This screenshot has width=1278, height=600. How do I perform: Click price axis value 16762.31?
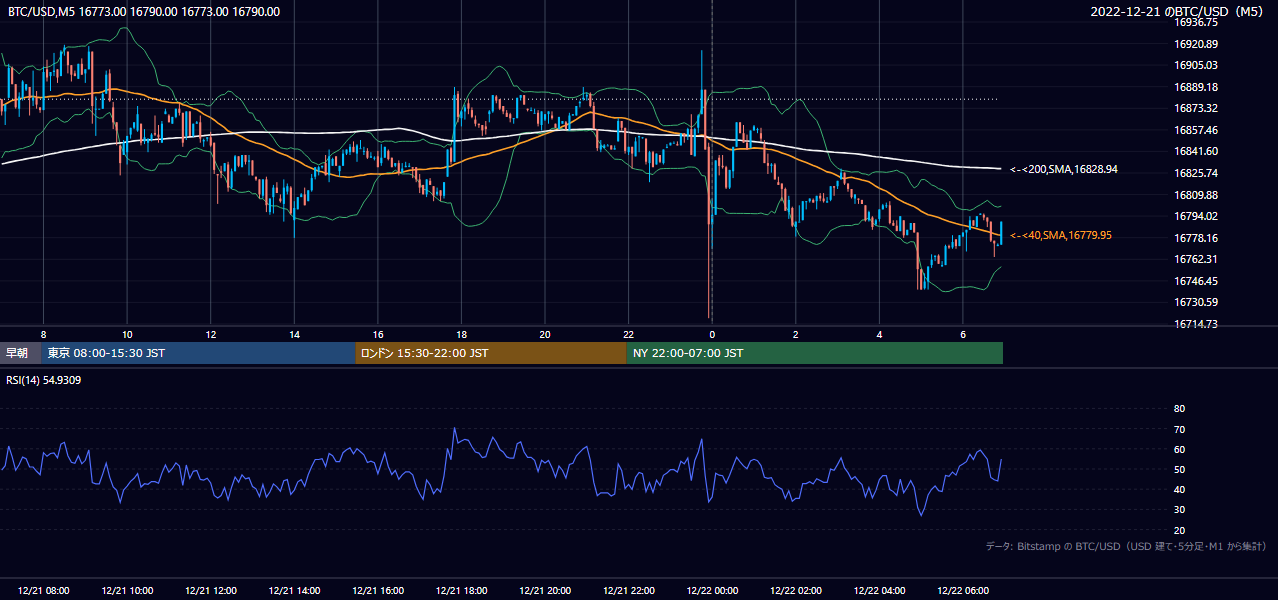tap(1196, 259)
